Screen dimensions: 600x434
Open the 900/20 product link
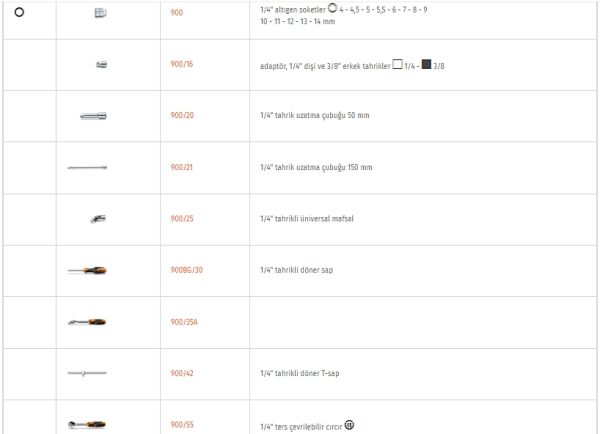[182, 116]
